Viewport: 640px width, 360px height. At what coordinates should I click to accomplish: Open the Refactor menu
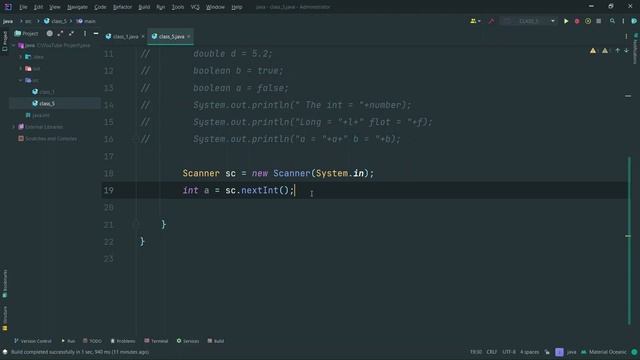coord(122,7)
